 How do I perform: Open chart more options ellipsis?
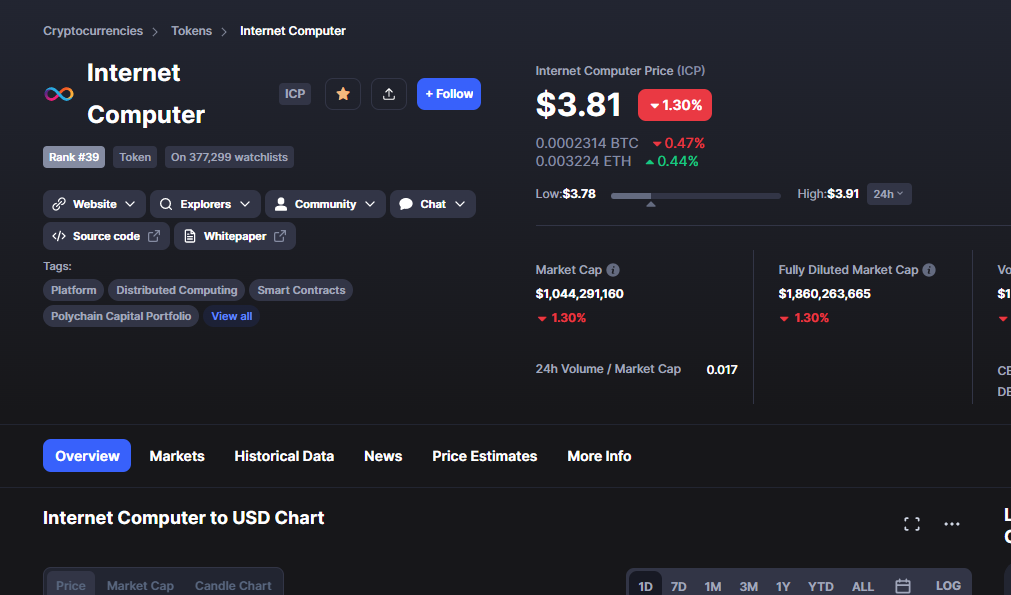[x=952, y=524]
